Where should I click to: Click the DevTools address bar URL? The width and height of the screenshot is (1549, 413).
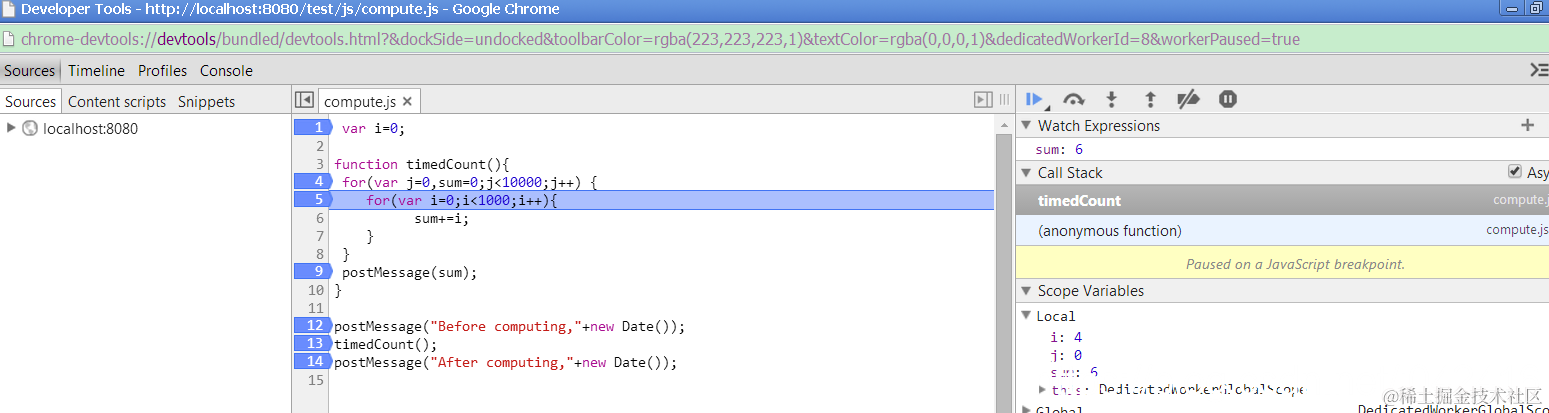click(x=660, y=40)
